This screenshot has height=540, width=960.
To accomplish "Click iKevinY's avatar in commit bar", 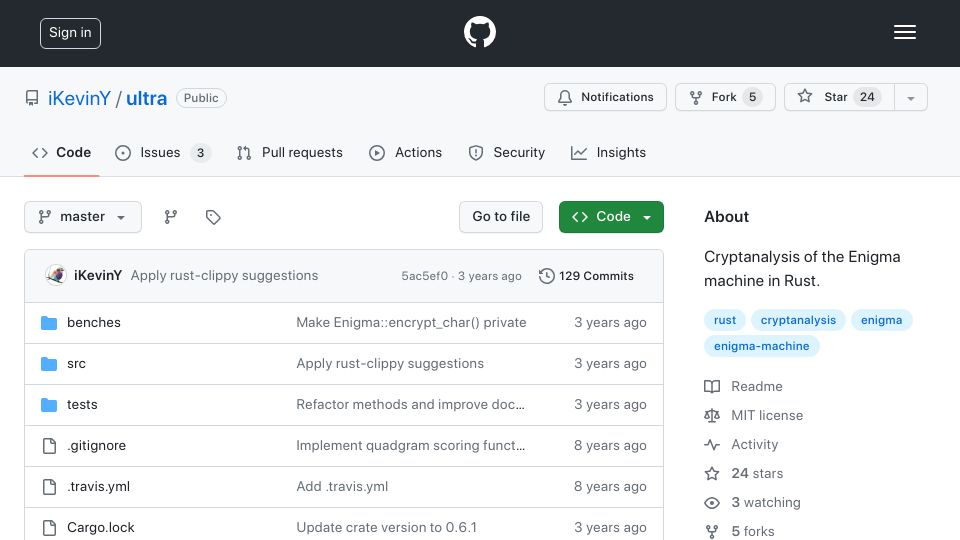I will pyautogui.click(x=56, y=276).
